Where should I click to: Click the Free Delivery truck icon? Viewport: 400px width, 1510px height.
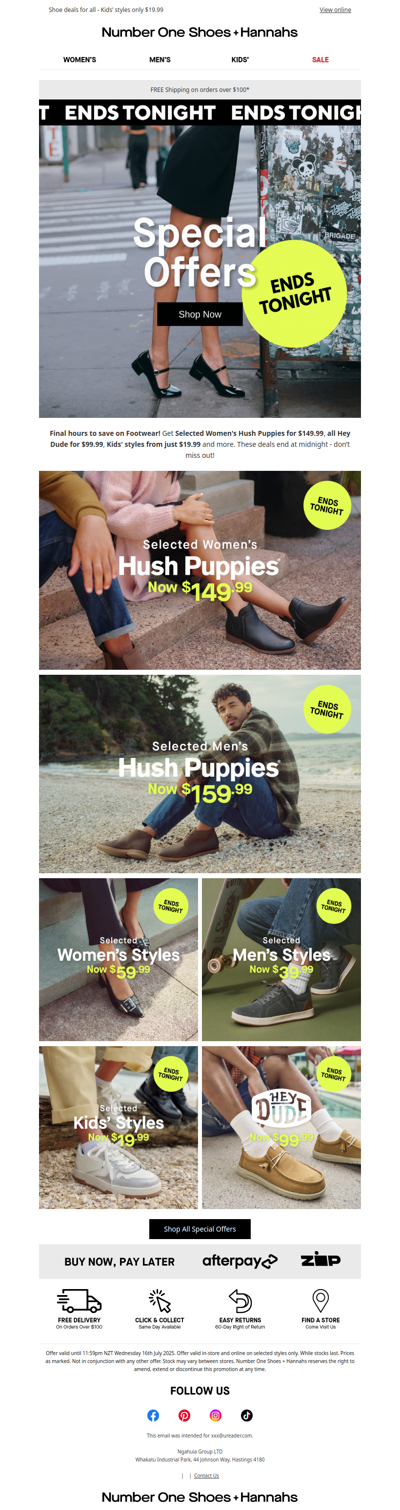[79, 1300]
